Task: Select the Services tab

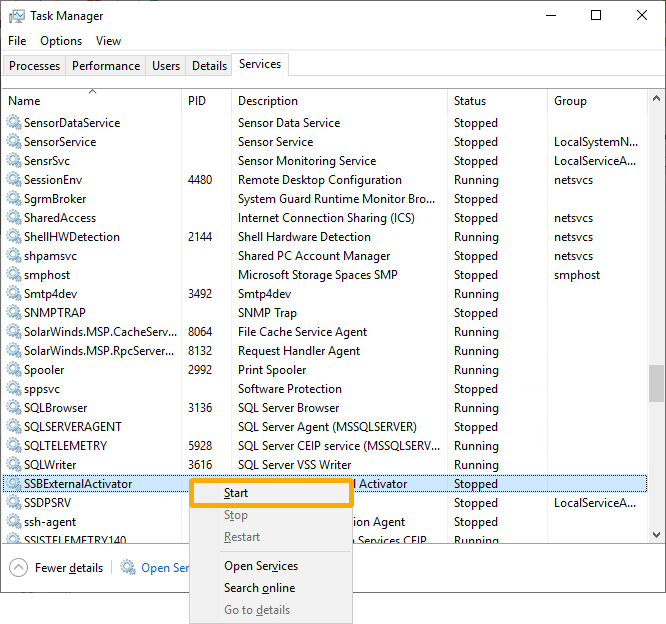Action: click(260, 64)
